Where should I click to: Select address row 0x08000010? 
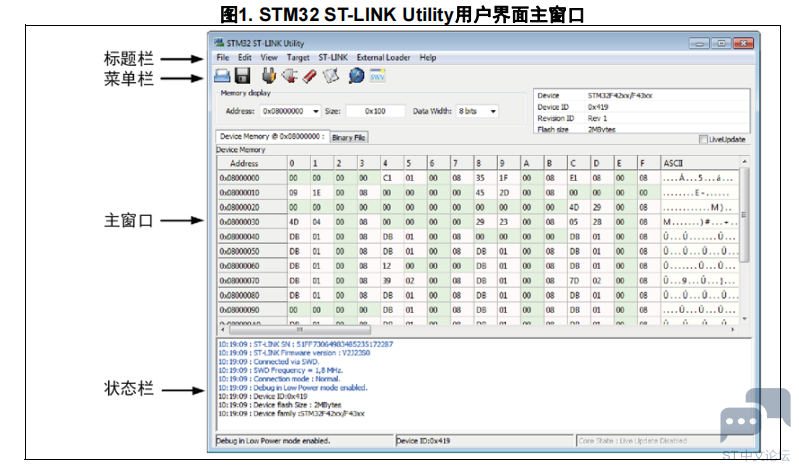[252, 193]
